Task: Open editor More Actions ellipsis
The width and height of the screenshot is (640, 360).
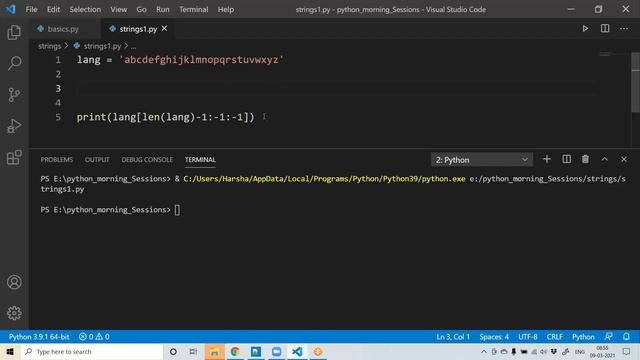Action: point(624,29)
